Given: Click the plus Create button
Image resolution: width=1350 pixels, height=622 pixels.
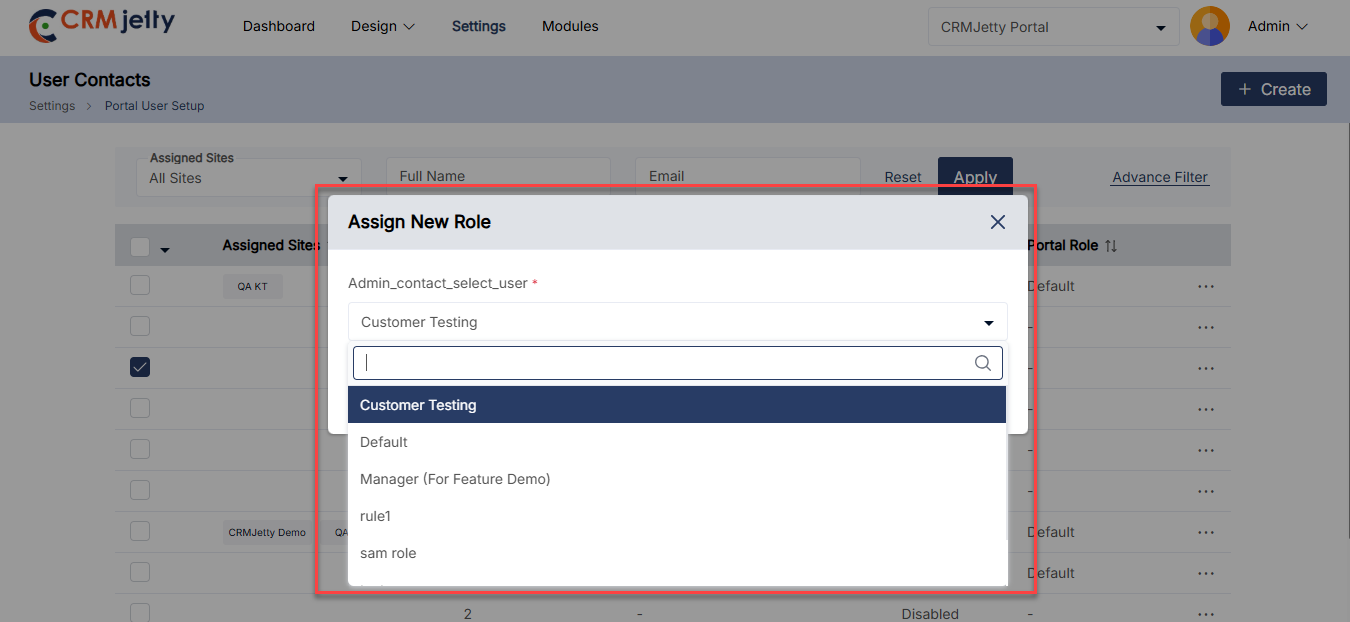Looking at the screenshot, I should tap(1273, 89).
